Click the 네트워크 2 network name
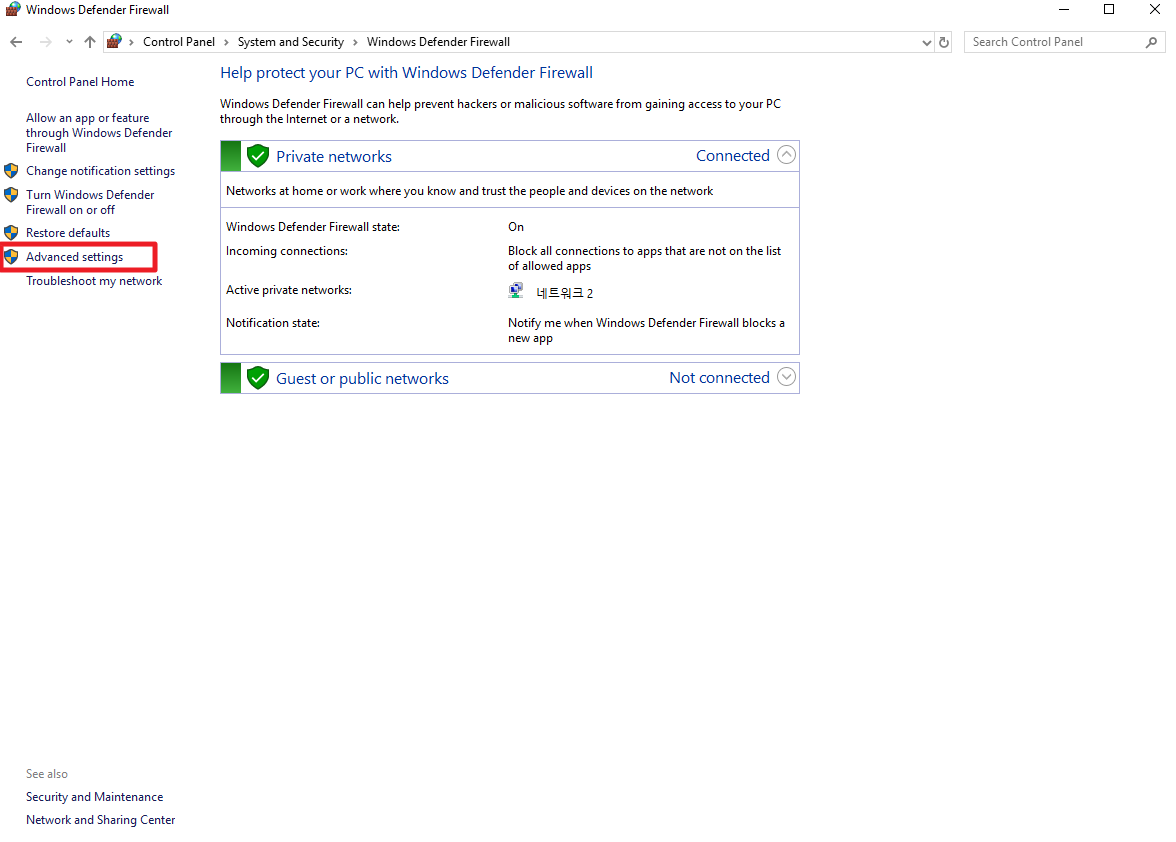Screen dimensions: 1176x842 click(564, 293)
